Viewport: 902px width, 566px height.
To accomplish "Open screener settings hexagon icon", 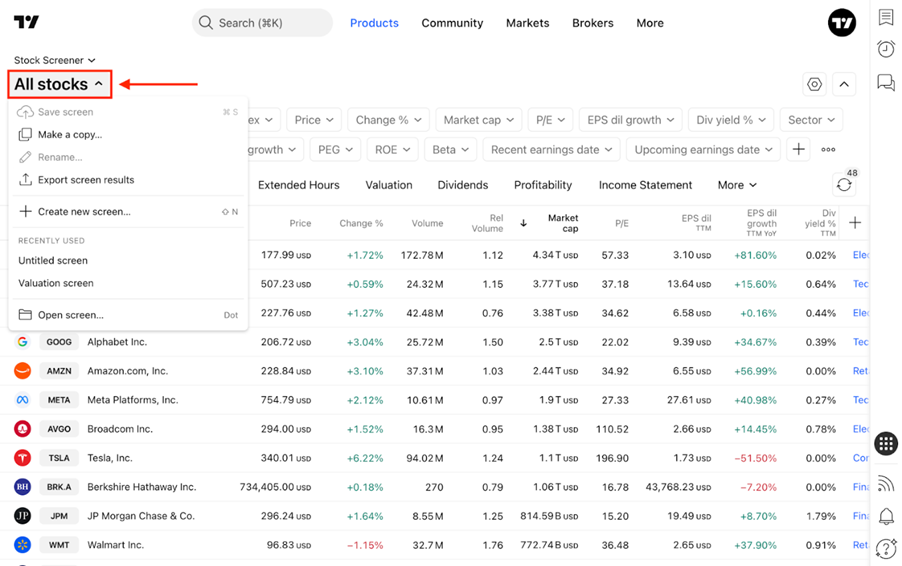I will (x=815, y=84).
